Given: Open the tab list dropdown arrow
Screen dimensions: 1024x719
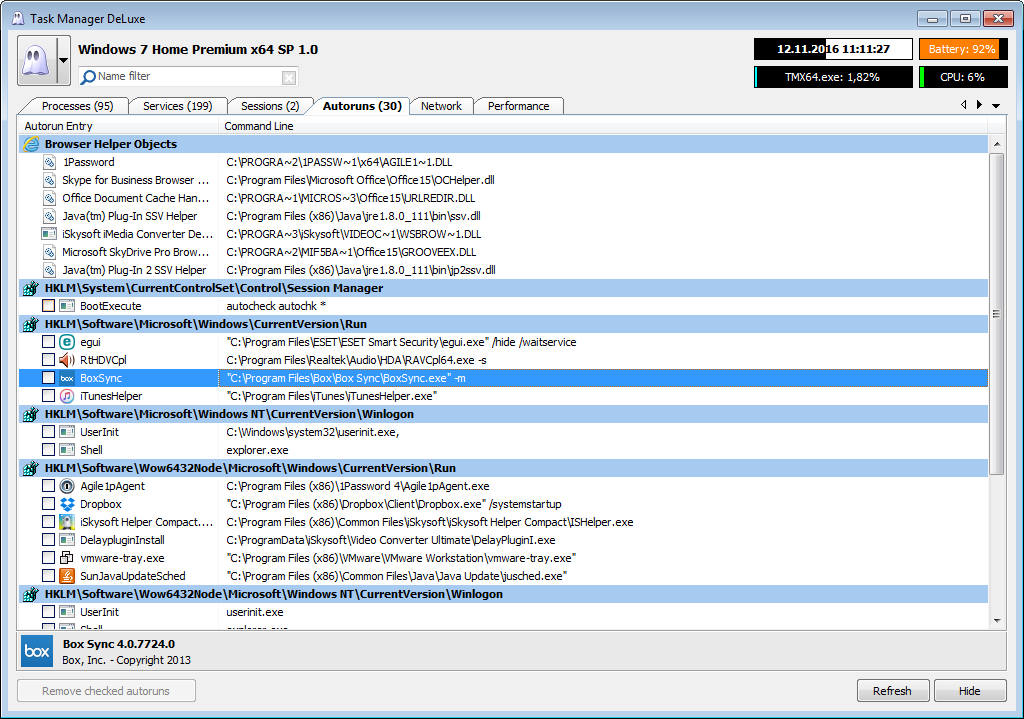Looking at the screenshot, I should pos(996,105).
